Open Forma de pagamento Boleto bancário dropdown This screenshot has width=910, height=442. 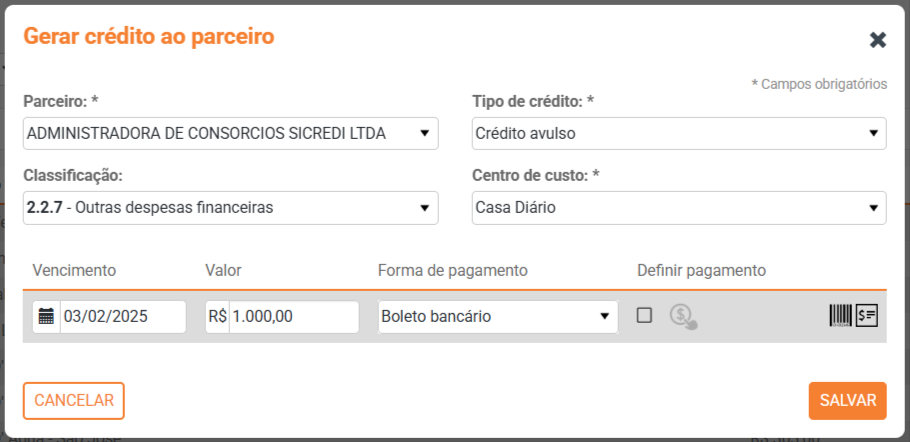[x=497, y=317]
